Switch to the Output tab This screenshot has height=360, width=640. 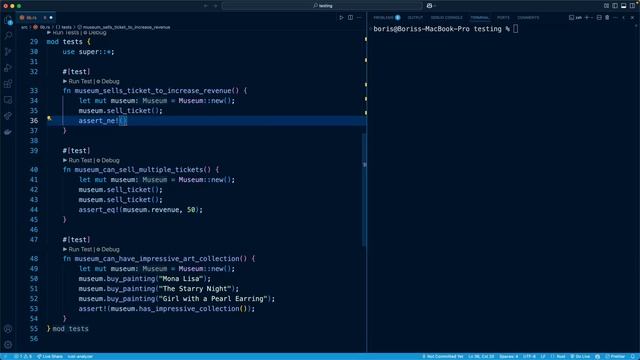tap(415, 18)
